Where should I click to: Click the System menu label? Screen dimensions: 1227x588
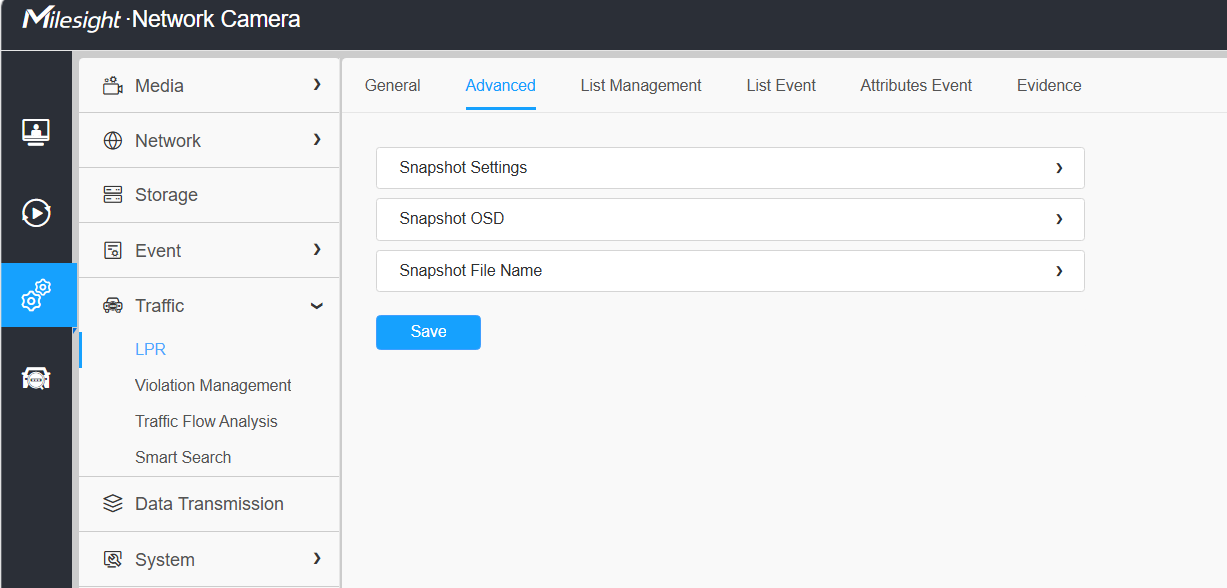165,560
